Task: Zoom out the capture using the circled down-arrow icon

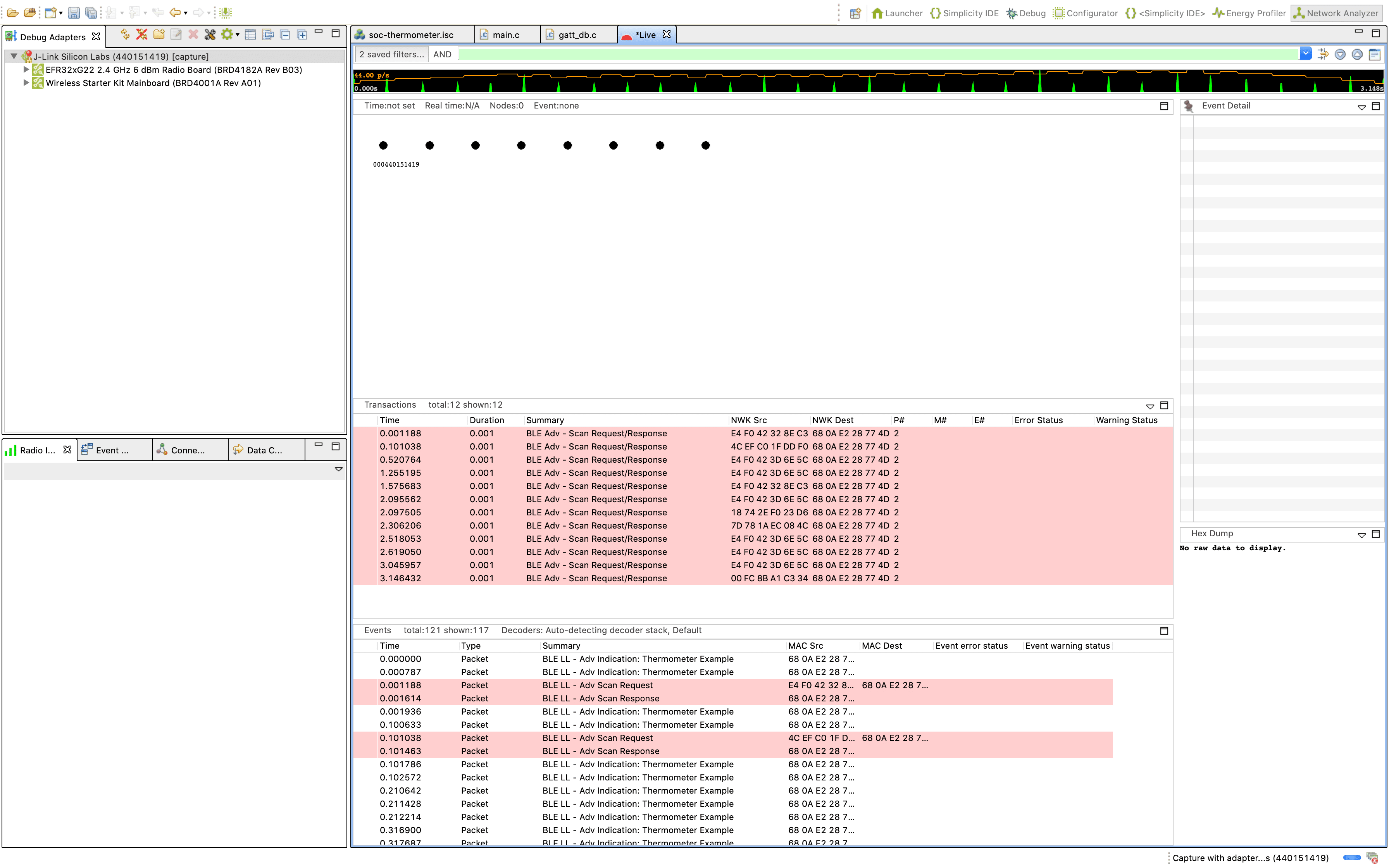Action: [x=1340, y=54]
